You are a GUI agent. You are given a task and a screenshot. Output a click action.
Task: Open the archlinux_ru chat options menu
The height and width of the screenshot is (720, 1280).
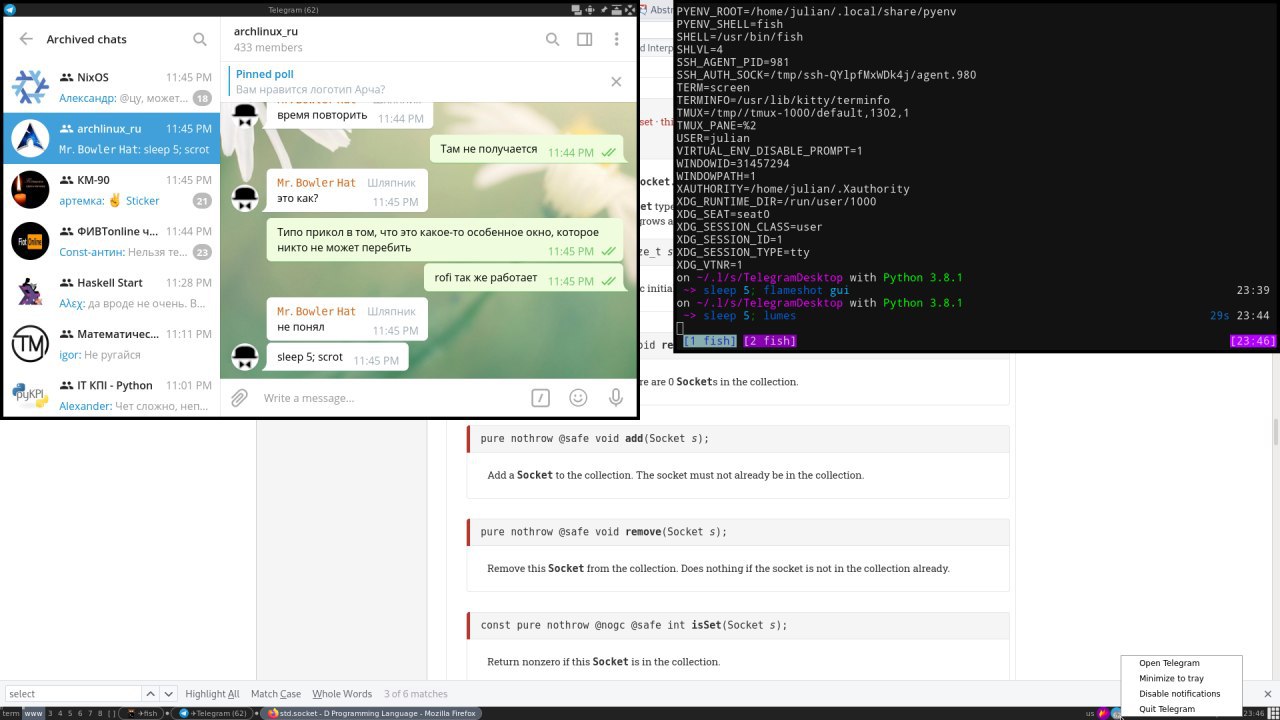(x=617, y=39)
